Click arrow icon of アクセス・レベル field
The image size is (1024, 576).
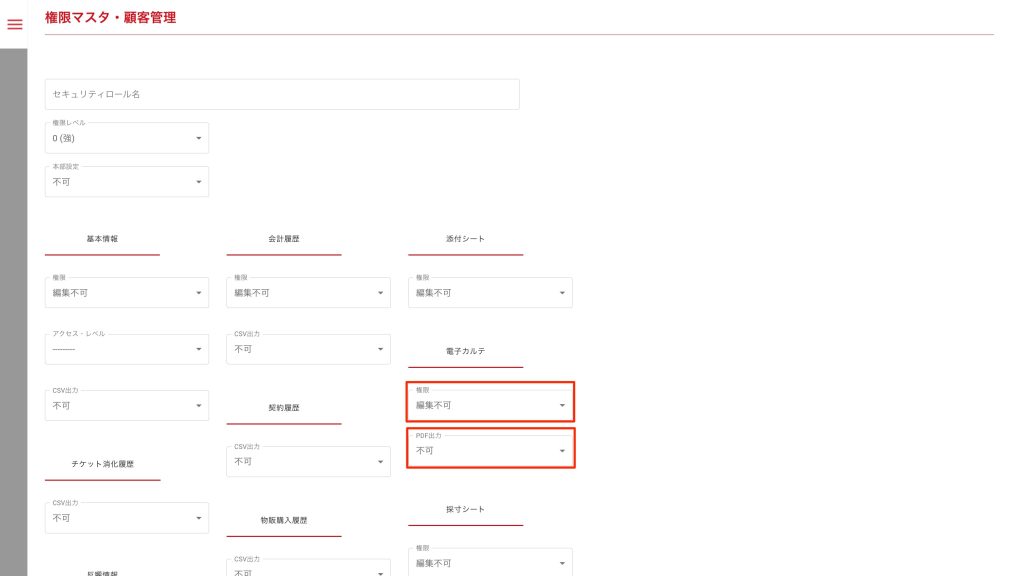198,349
